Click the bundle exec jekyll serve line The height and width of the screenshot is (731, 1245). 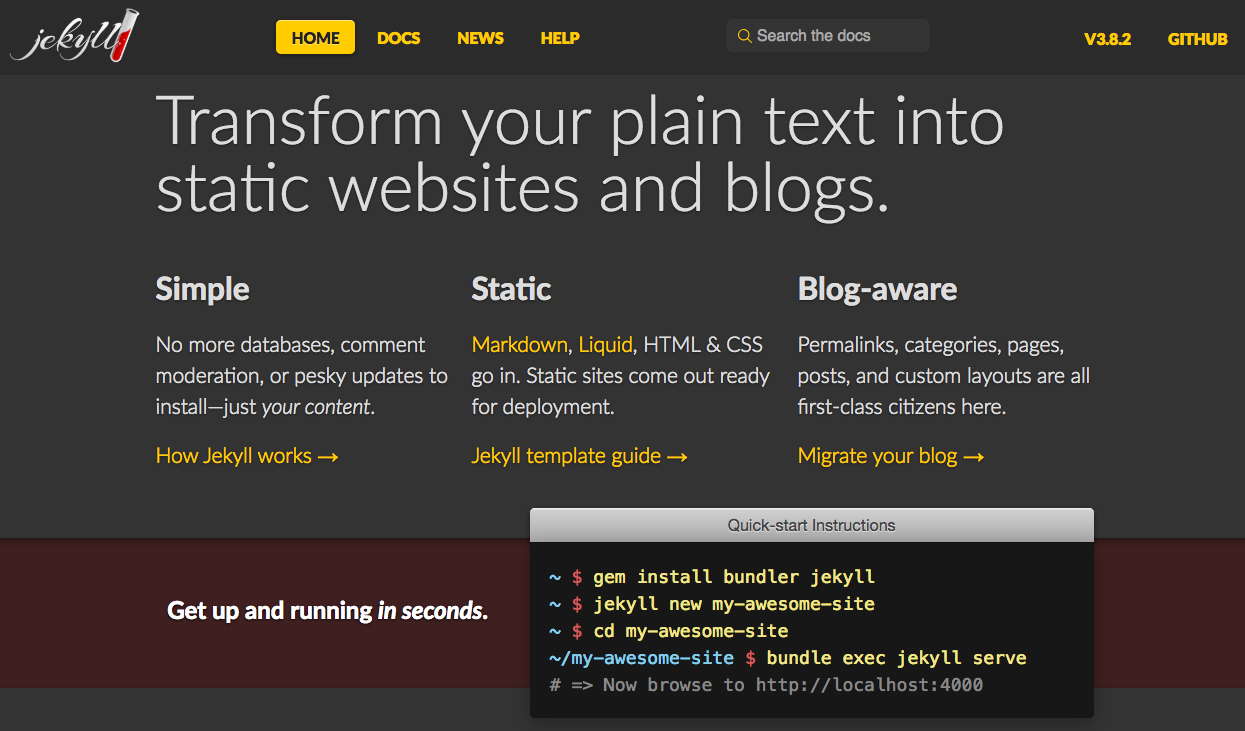click(788, 658)
